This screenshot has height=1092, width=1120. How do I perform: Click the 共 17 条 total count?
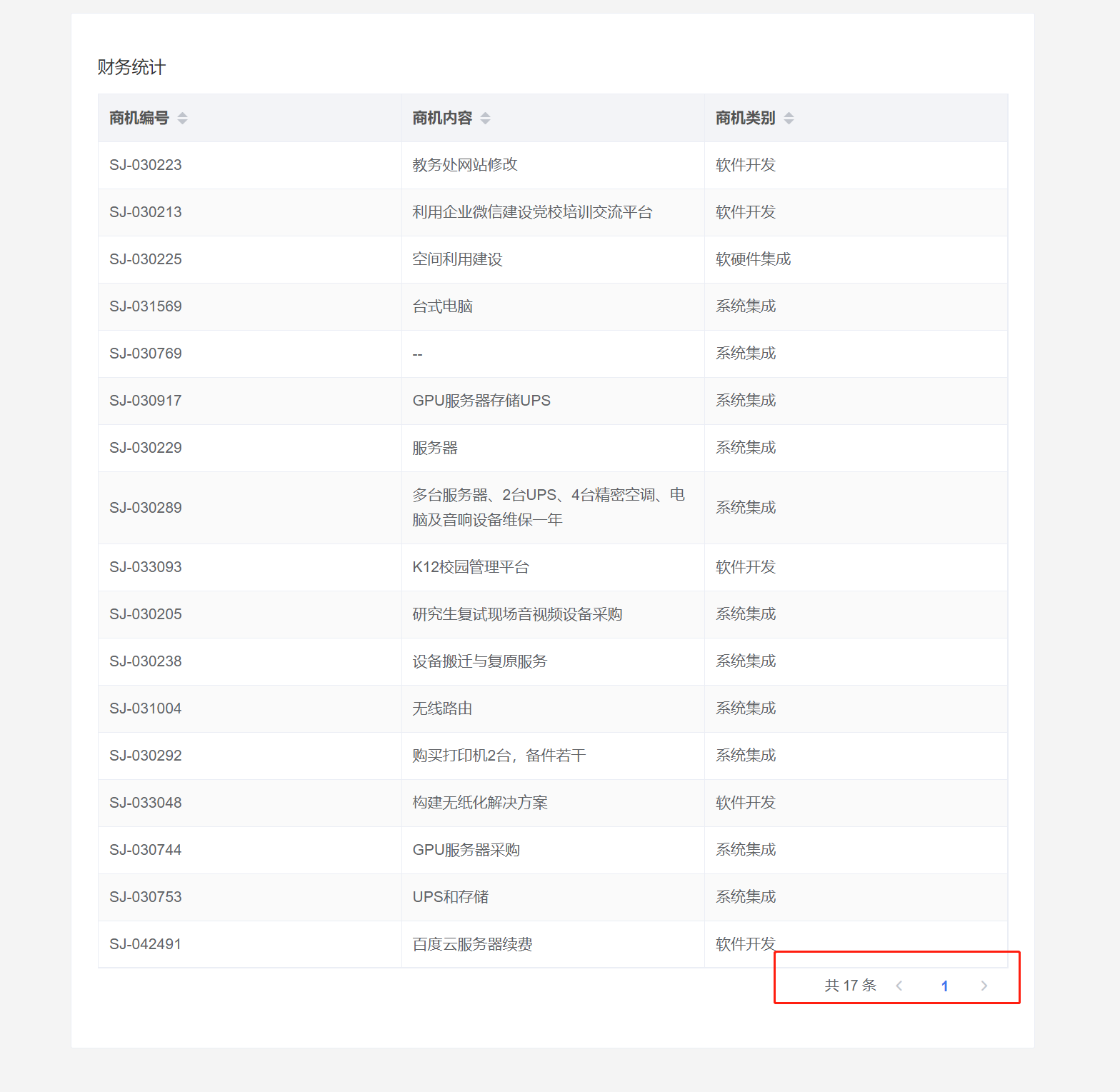[x=850, y=986]
